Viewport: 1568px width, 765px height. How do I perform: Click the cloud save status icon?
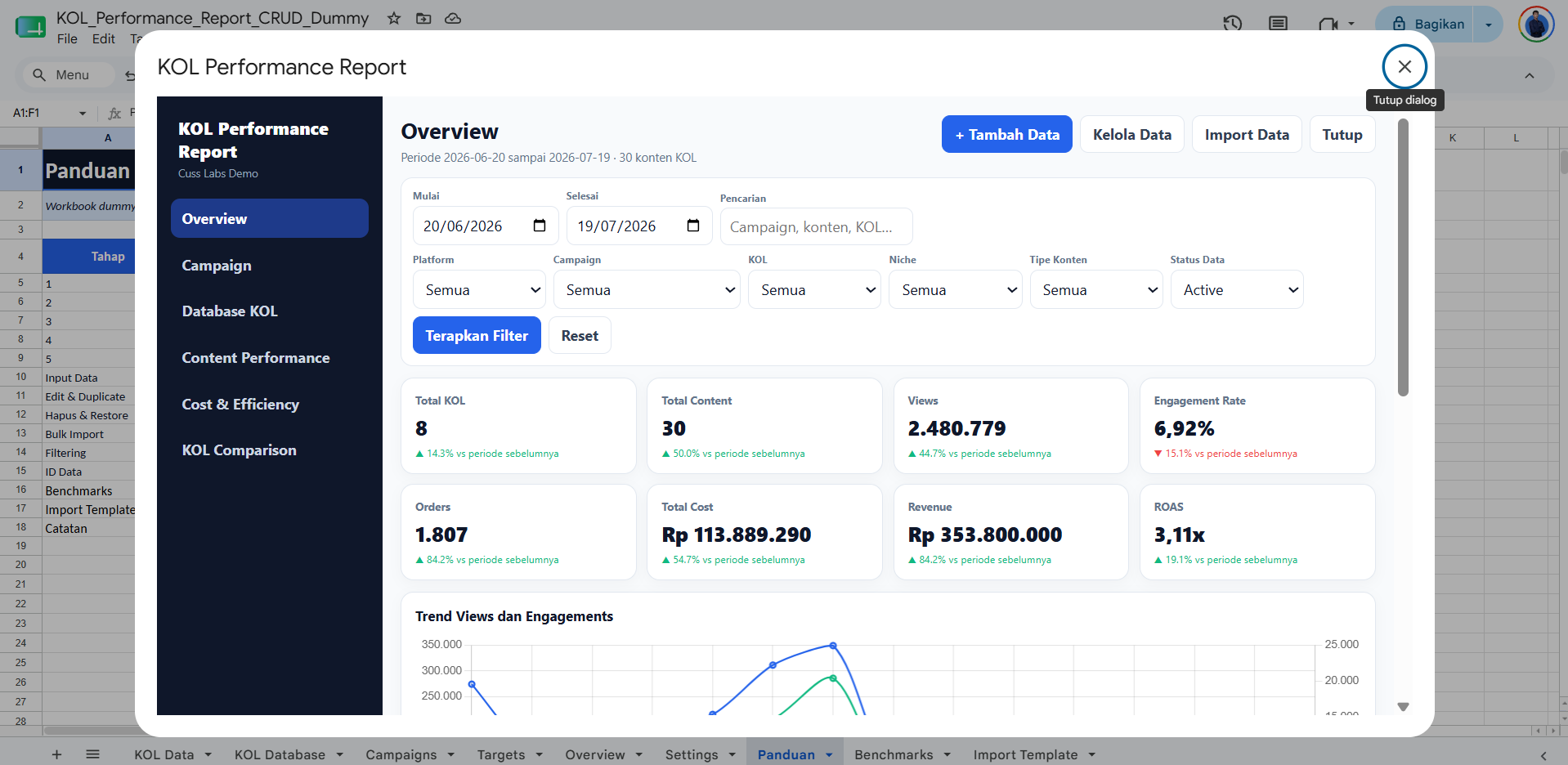[453, 18]
